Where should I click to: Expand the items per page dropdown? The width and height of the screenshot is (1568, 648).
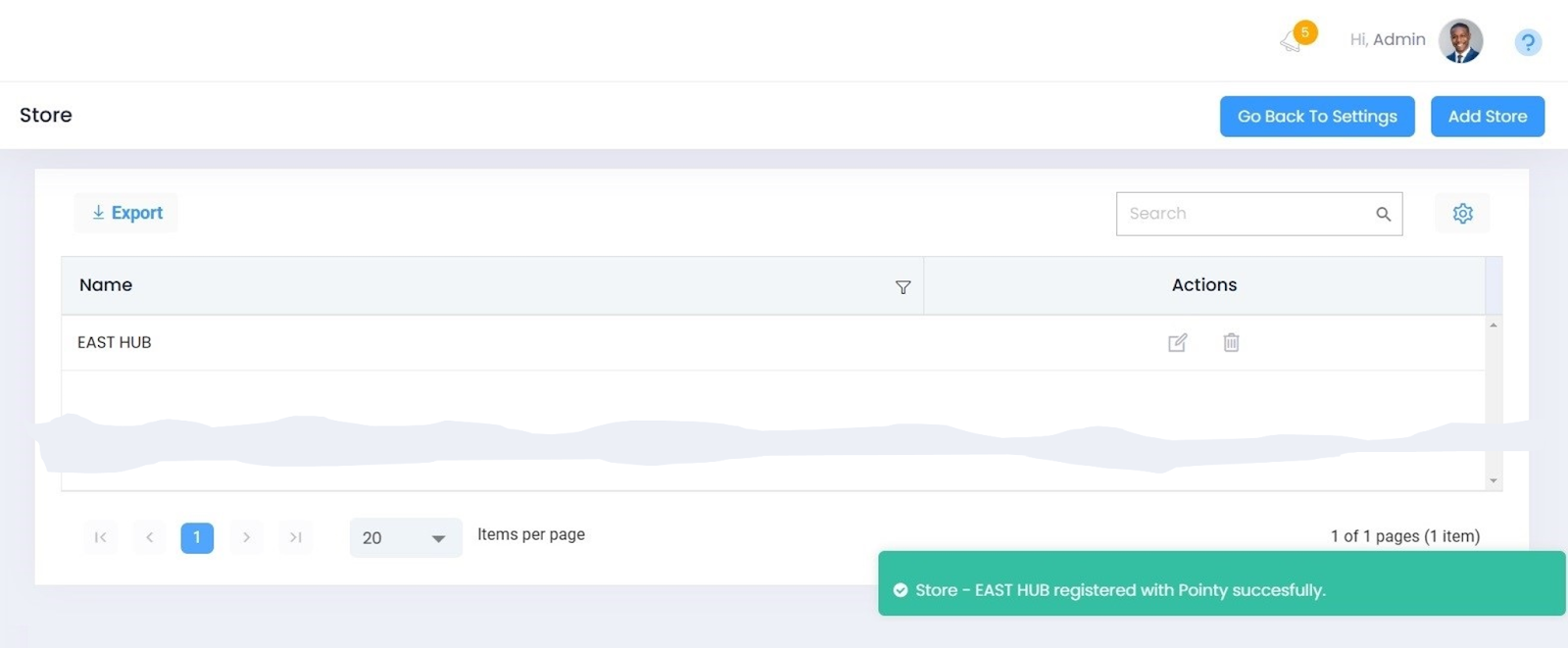(406, 538)
